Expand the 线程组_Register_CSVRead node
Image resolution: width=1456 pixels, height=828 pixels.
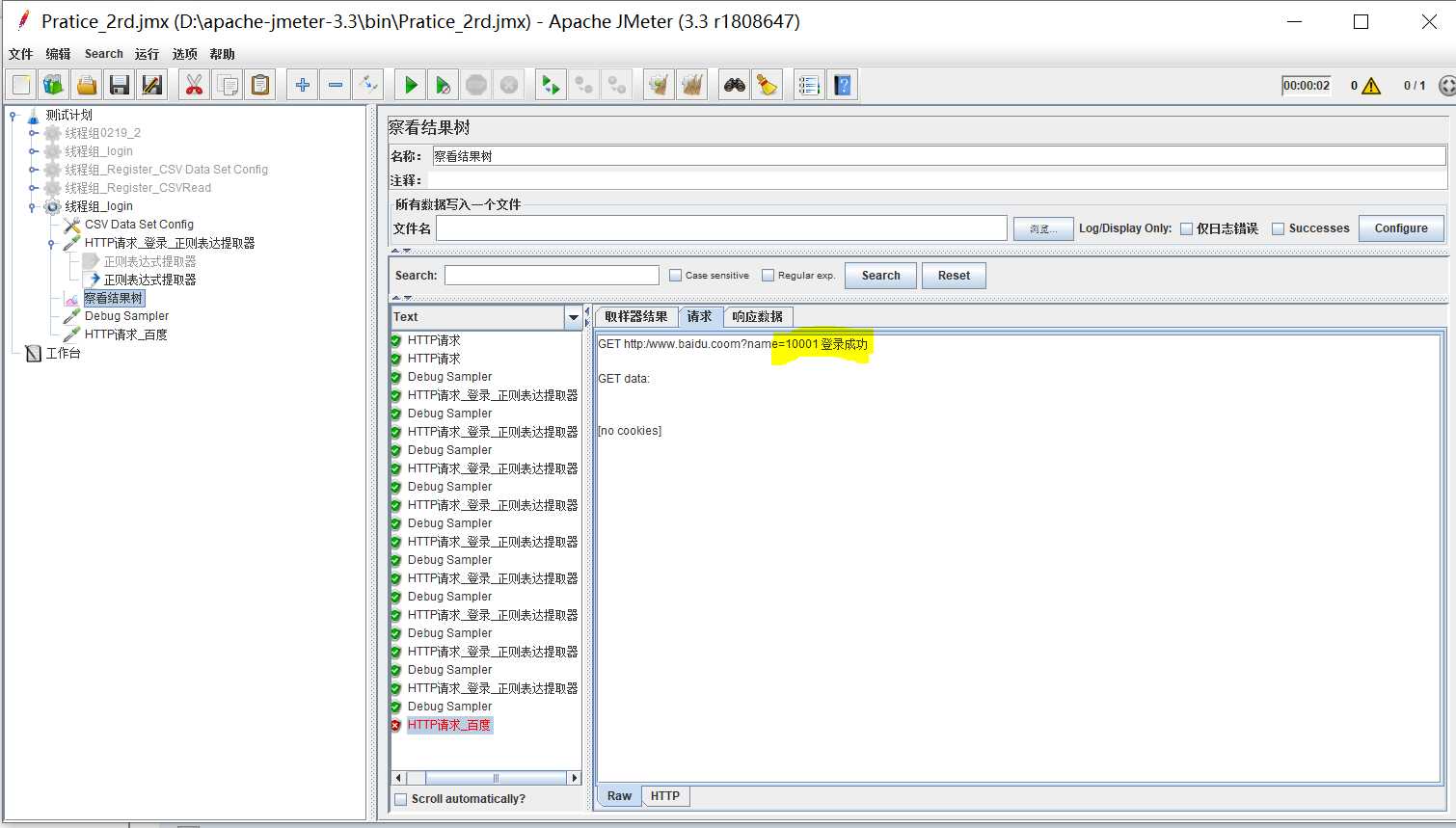click(33, 188)
